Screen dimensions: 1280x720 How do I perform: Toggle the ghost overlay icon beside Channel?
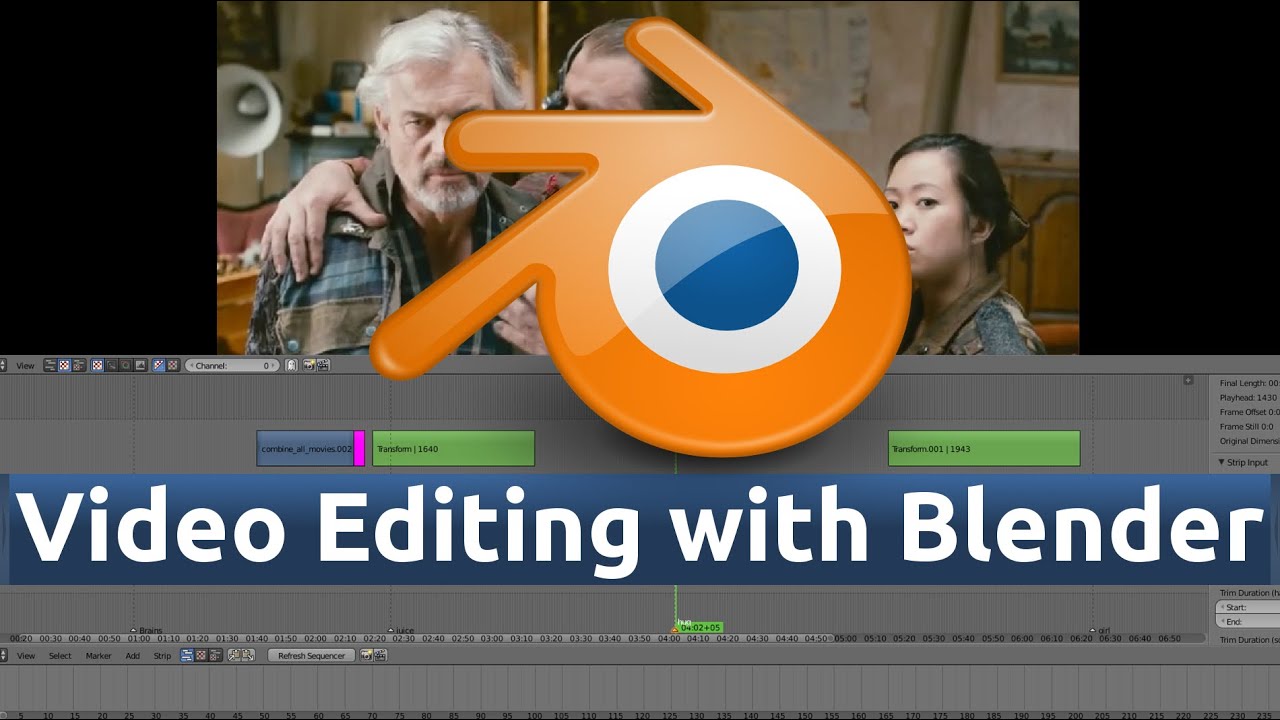[291, 366]
